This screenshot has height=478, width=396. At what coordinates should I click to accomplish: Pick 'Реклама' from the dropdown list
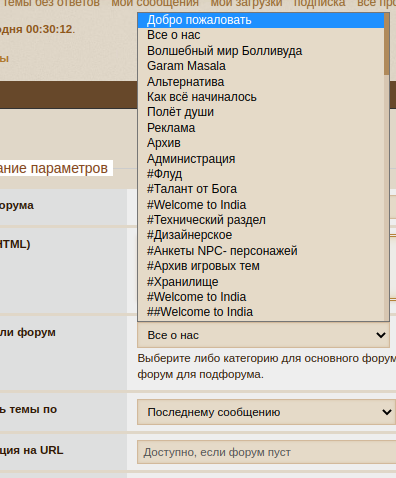(261, 128)
